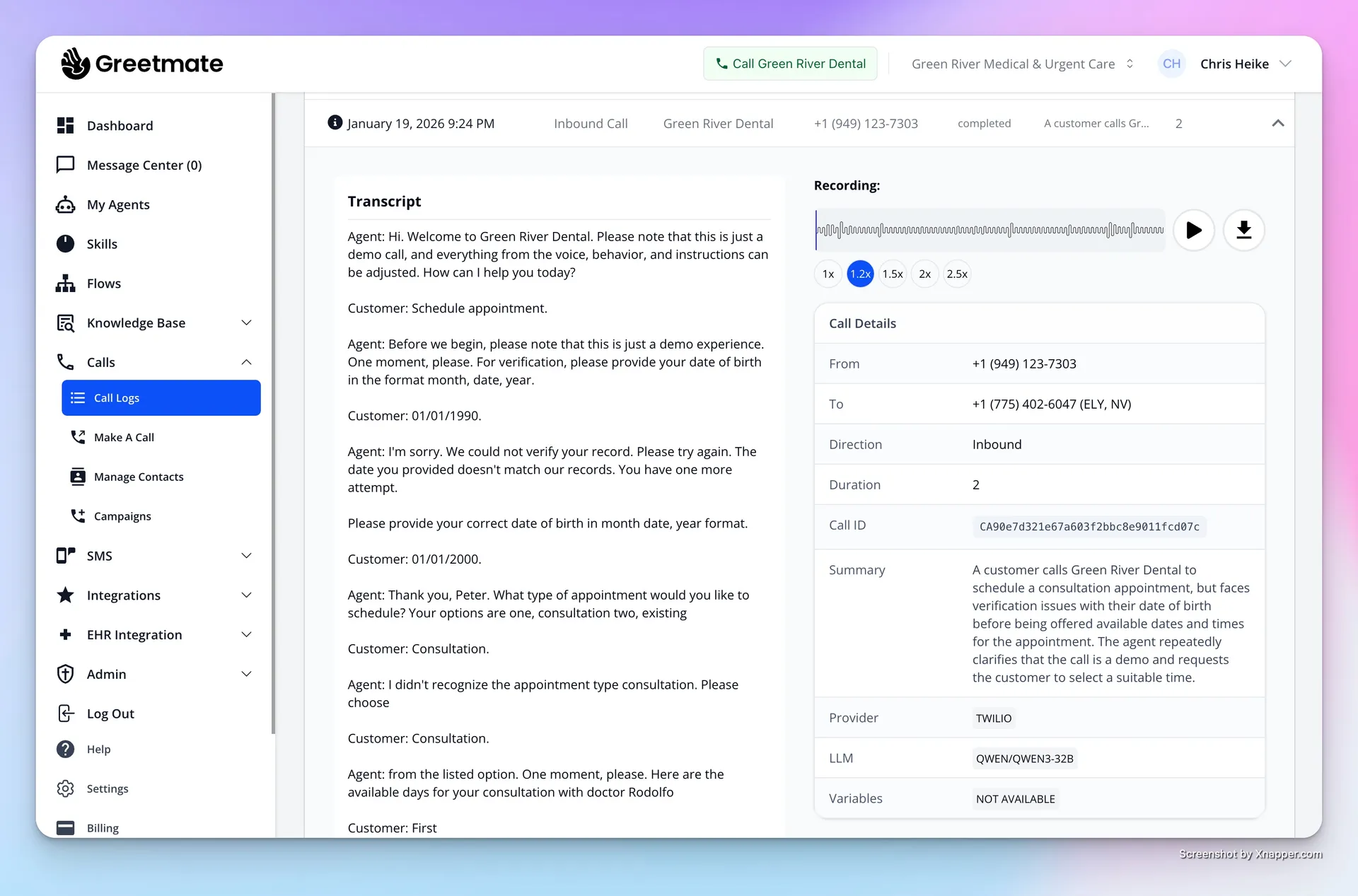
Task: Download the call recording
Action: pos(1243,230)
